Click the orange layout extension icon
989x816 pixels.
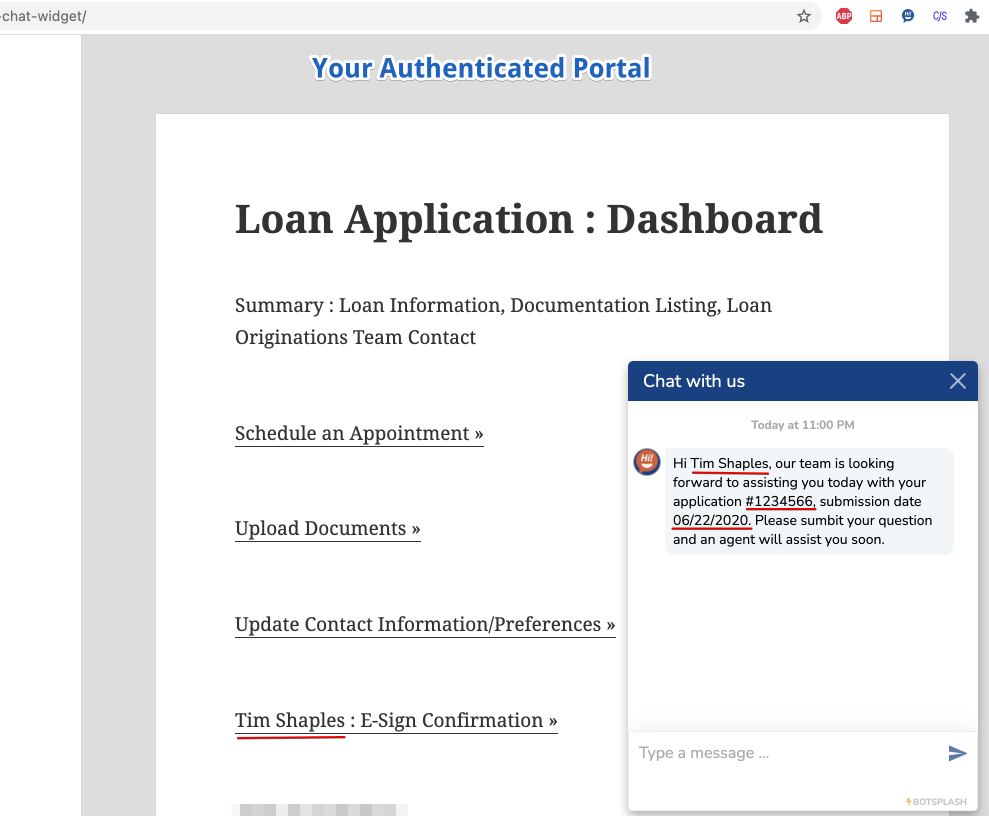click(x=876, y=16)
